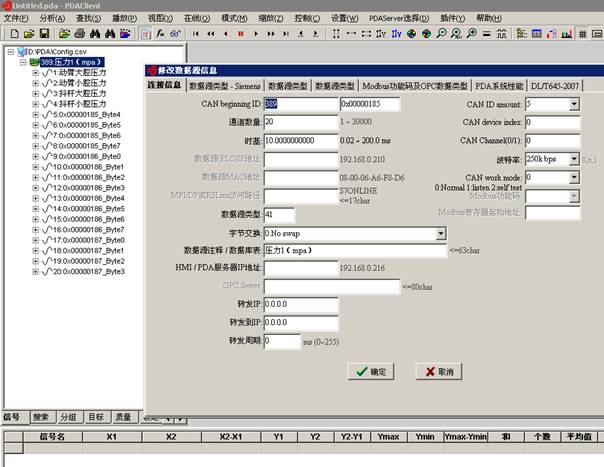Click the 信号名 column header
Image resolution: width=604 pixels, height=467 pixels.
(53, 437)
